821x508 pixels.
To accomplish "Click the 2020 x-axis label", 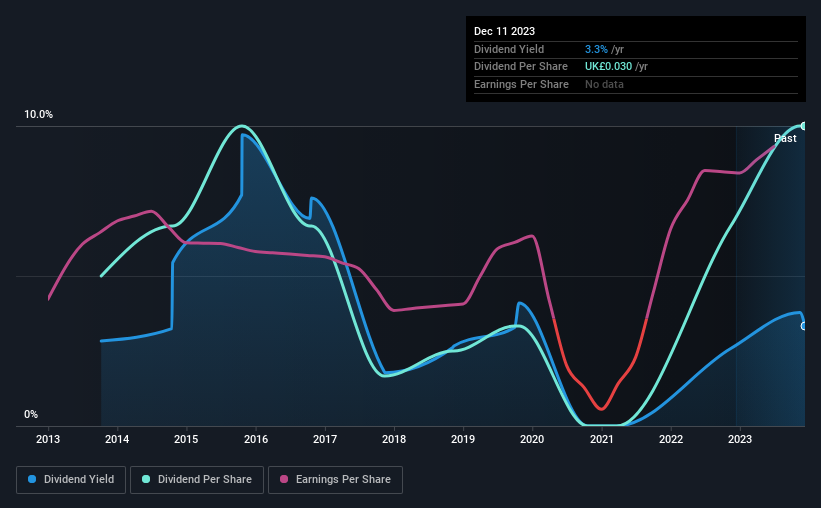I will click(532, 439).
